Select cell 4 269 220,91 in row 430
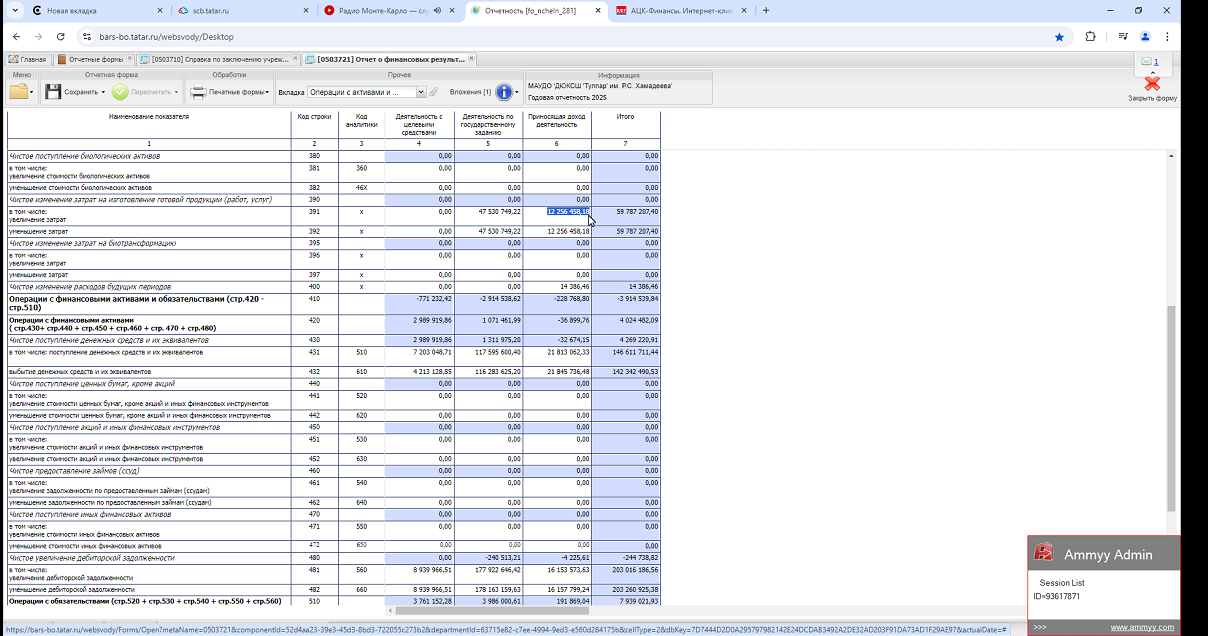The width and height of the screenshot is (1208, 636). 625,341
